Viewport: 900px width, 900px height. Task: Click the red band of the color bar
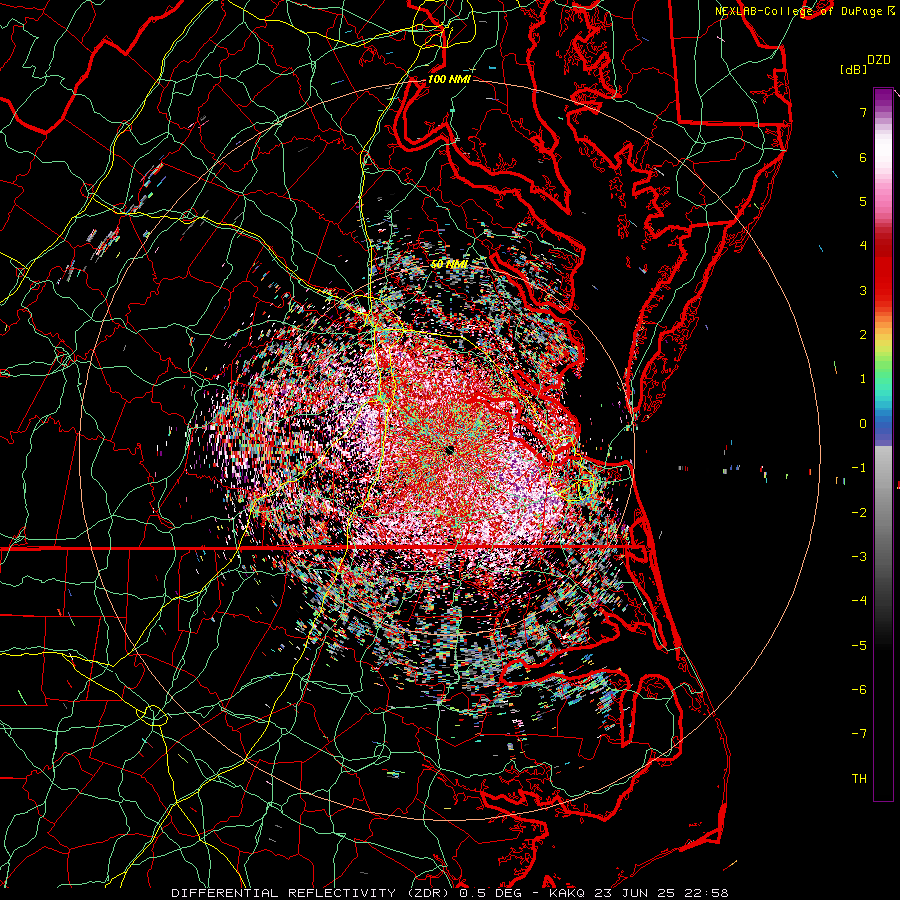click(883, 270)
